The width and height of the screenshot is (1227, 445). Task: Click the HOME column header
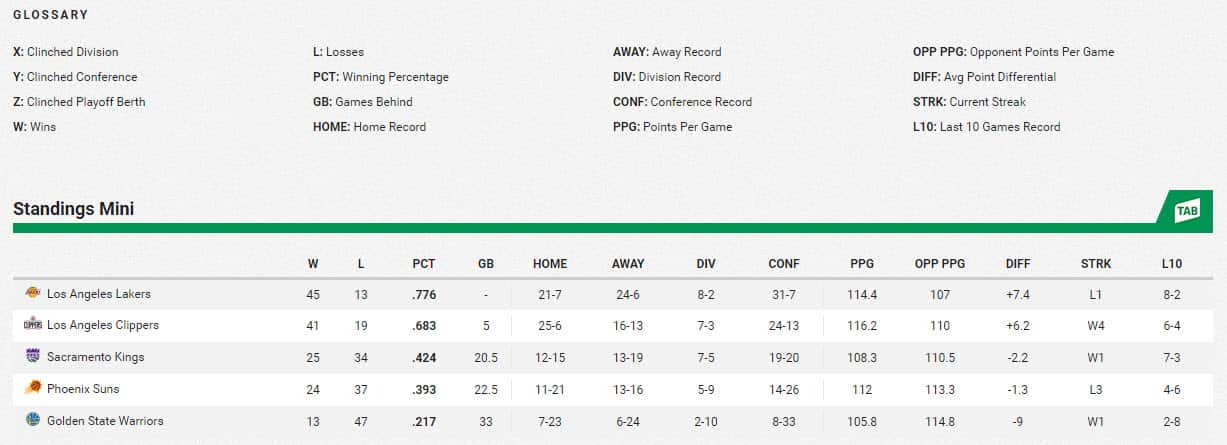pyautogui.click(x=550, y=264)
